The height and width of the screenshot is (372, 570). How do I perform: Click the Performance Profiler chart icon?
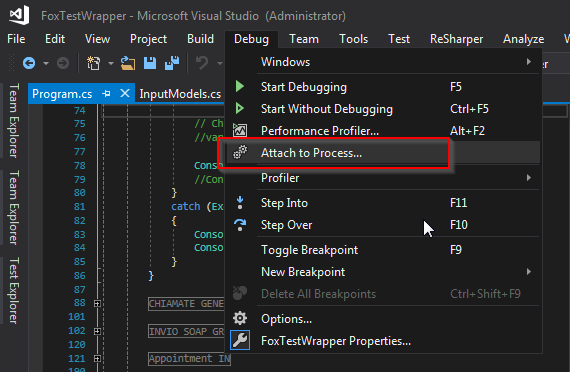pos(240,130)
